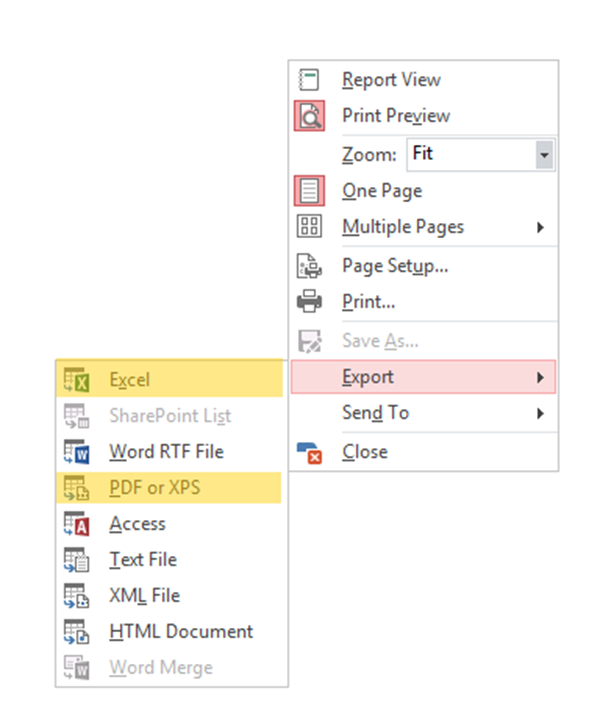The image size is (600, 716).
Task: Click the Report View icon
Action: click(x=310, y=80)
